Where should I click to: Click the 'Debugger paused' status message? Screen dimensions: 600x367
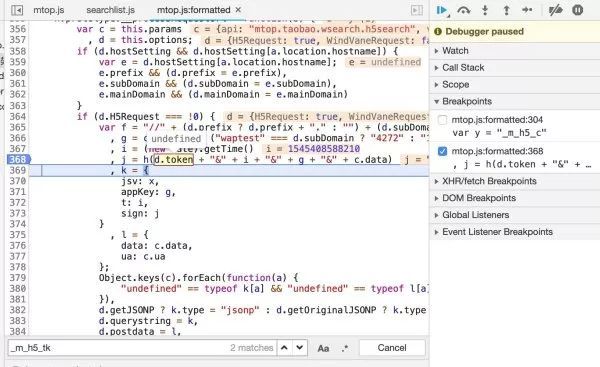pyautogui.click(x=484, y=31)
